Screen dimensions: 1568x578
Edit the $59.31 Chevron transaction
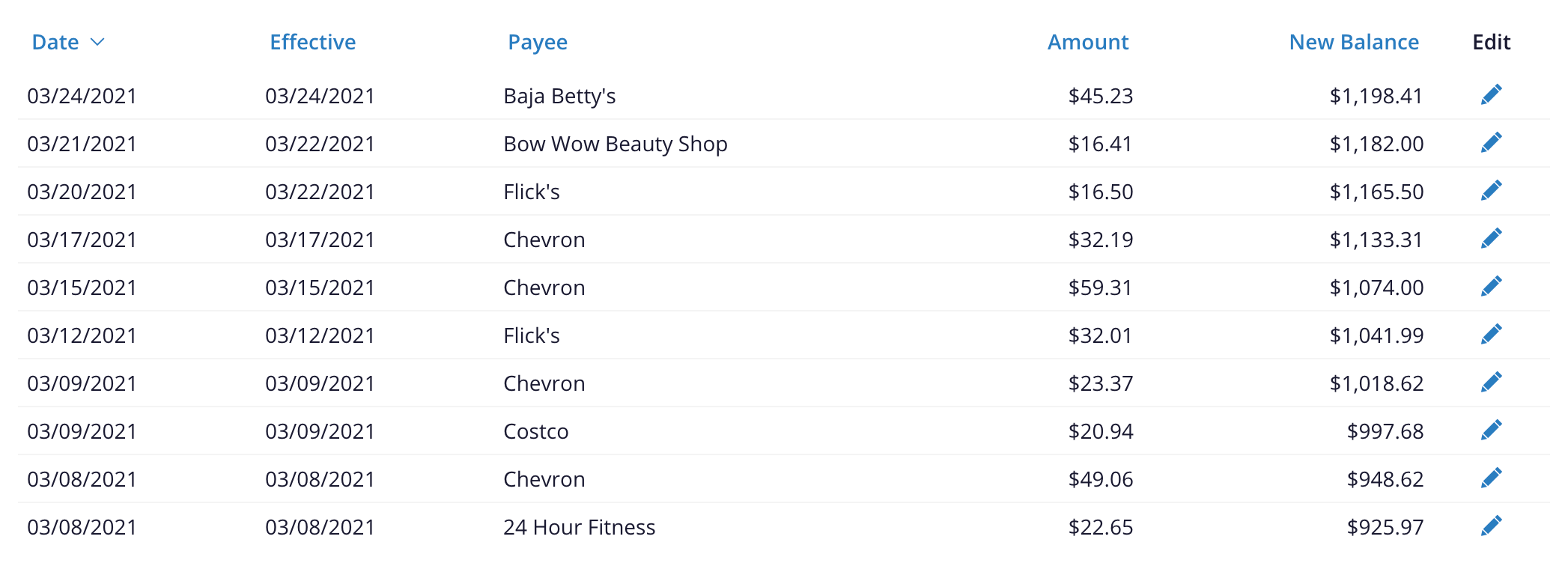tap(1491, 287)
